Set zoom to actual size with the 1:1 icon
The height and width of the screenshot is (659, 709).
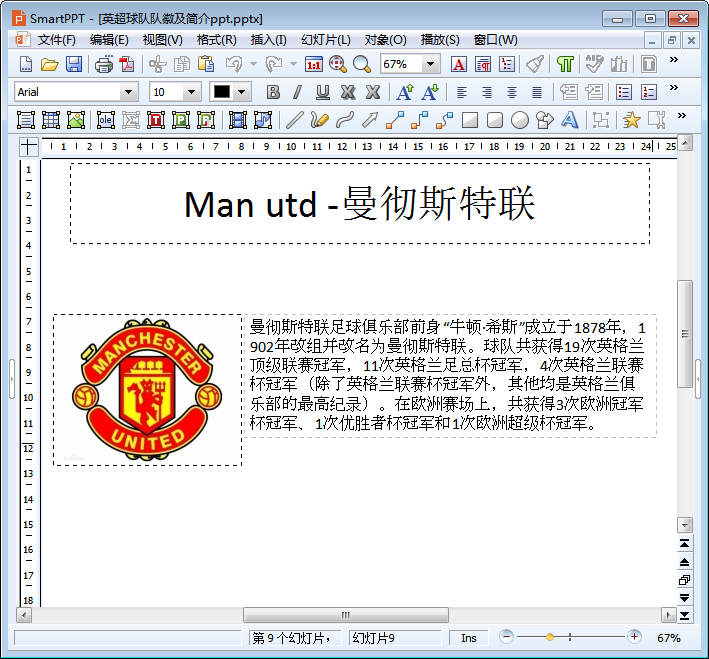pos(314,64)
